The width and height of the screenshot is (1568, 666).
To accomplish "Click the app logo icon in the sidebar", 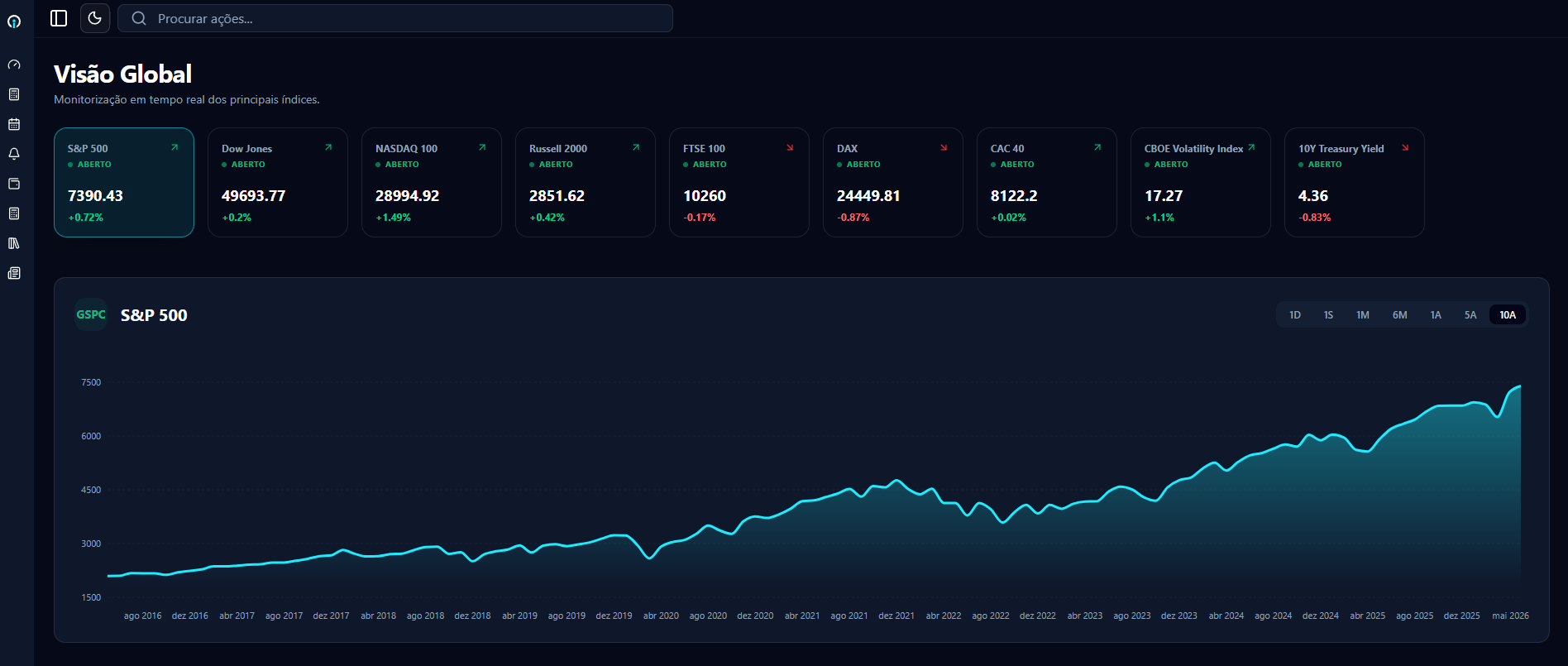I will (x=14, y=22).
